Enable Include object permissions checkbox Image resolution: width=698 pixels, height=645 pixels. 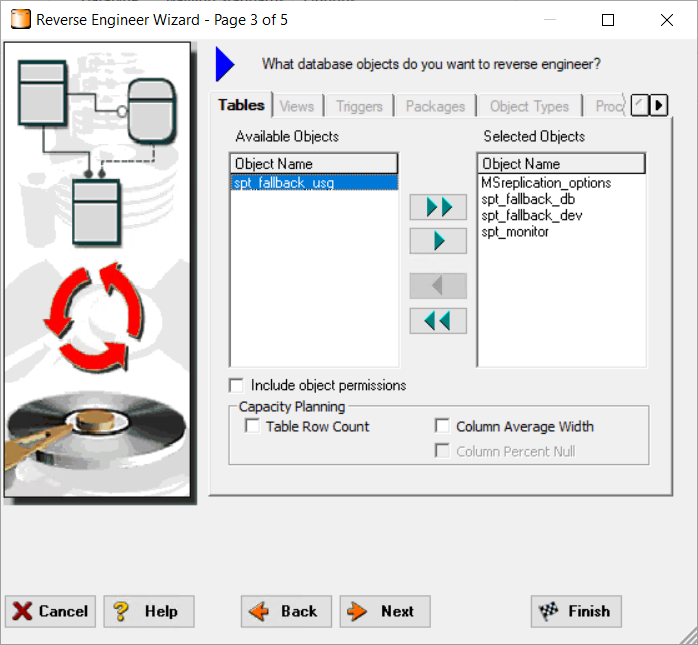pos(236,385)
